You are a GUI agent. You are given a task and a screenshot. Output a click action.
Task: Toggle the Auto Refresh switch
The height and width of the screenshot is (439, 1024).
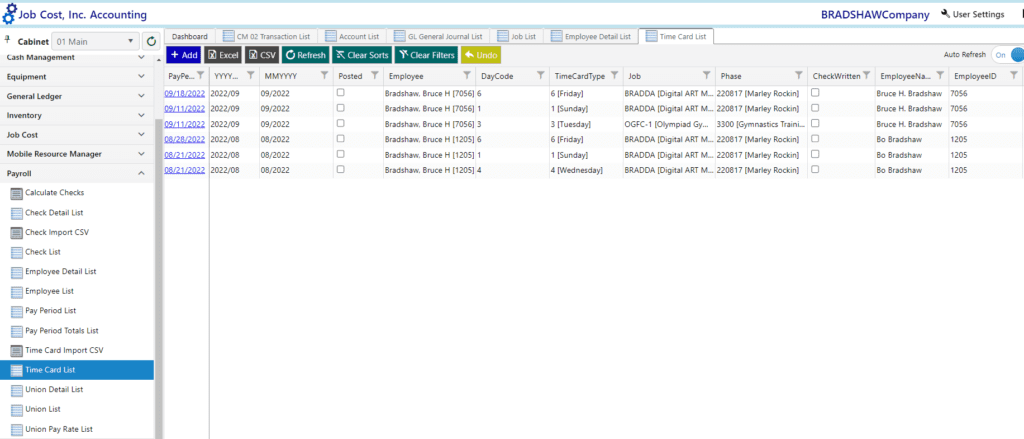pos(1009,56)
